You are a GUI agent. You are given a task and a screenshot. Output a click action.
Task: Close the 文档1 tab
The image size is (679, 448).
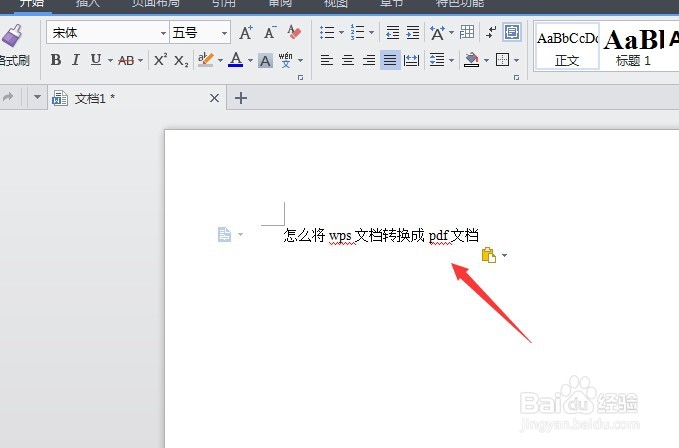[x=214, y=98]
